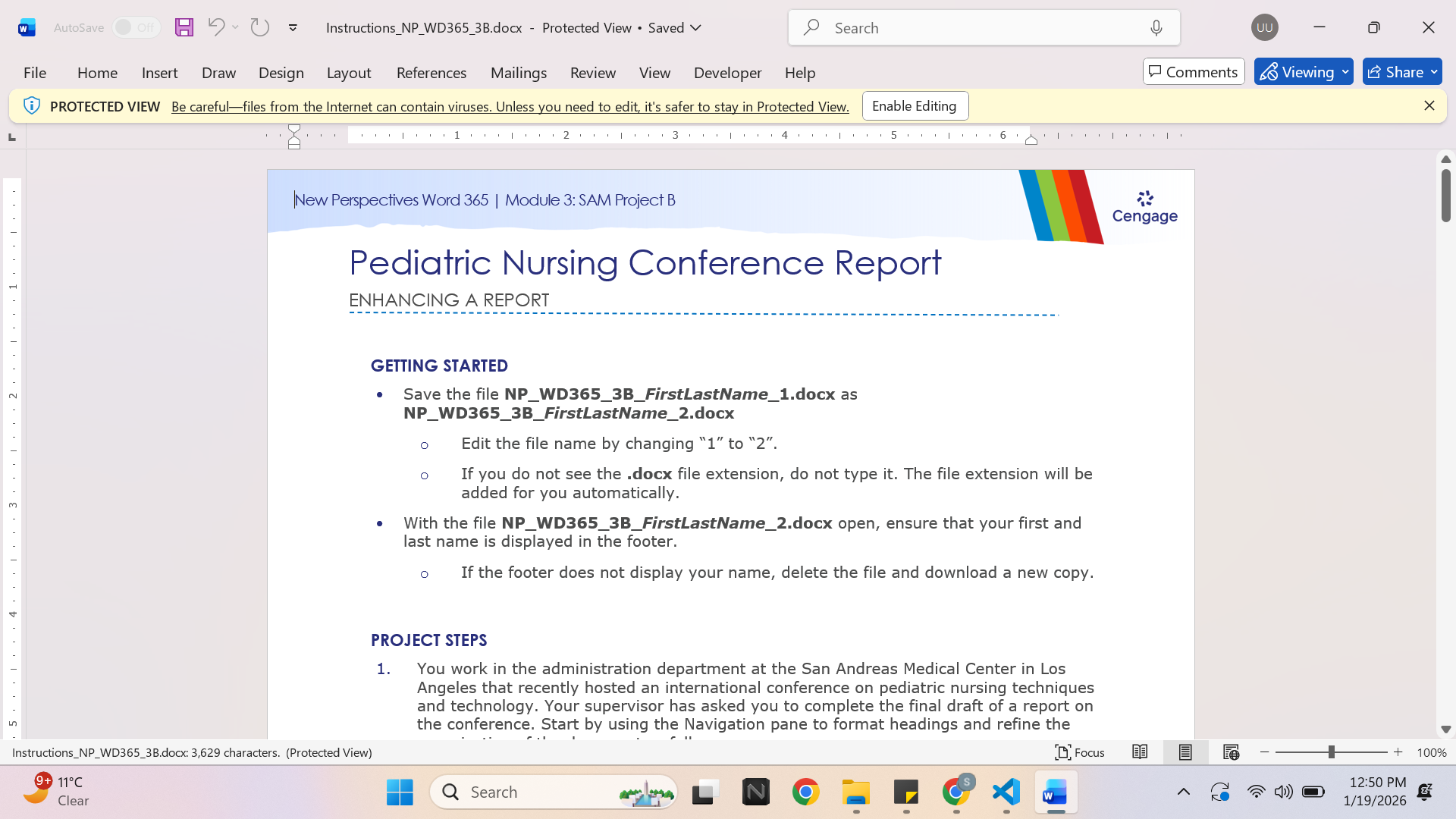This screenshot has width=1456, height=819.
Task: Close the Protected View message bar
Action: tap(1429, 106)
